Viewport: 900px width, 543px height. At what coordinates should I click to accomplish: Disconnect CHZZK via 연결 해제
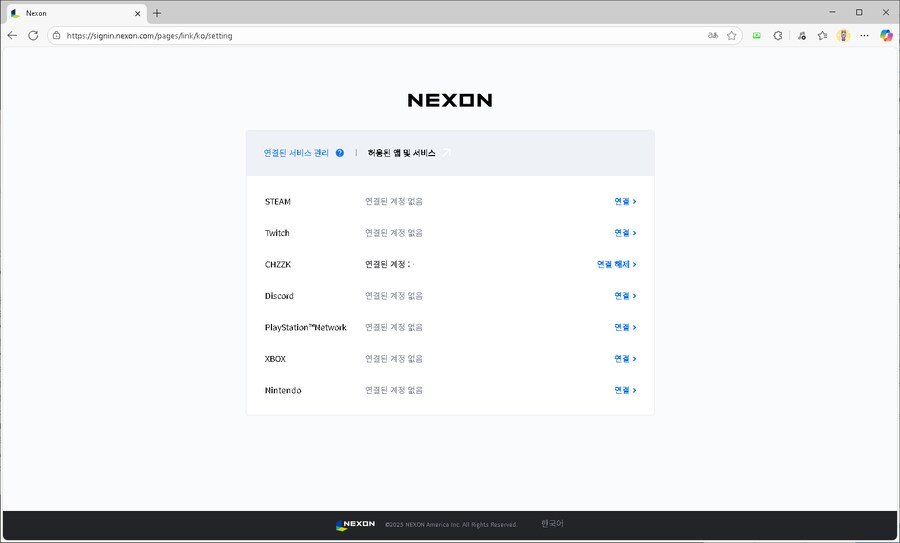[616, 265]
